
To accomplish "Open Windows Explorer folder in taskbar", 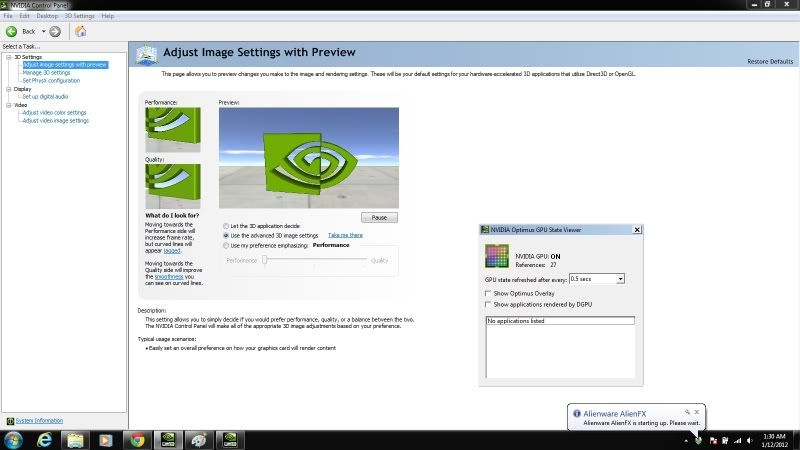I will coord(75,440).
